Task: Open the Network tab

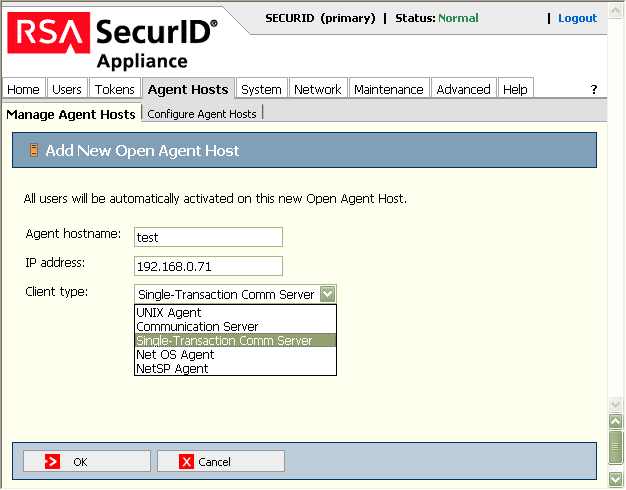Action: [x=318, y=89]
